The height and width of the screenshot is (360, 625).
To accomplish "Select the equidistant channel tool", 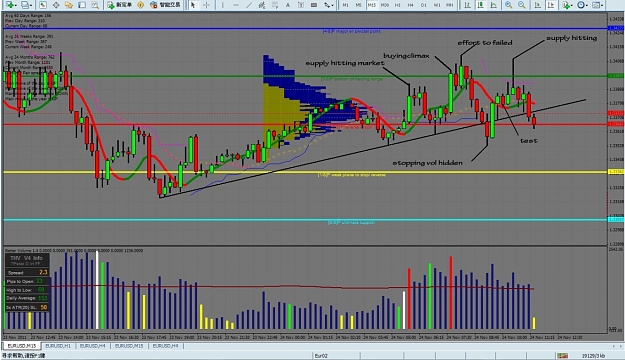I will pos(262,5).
